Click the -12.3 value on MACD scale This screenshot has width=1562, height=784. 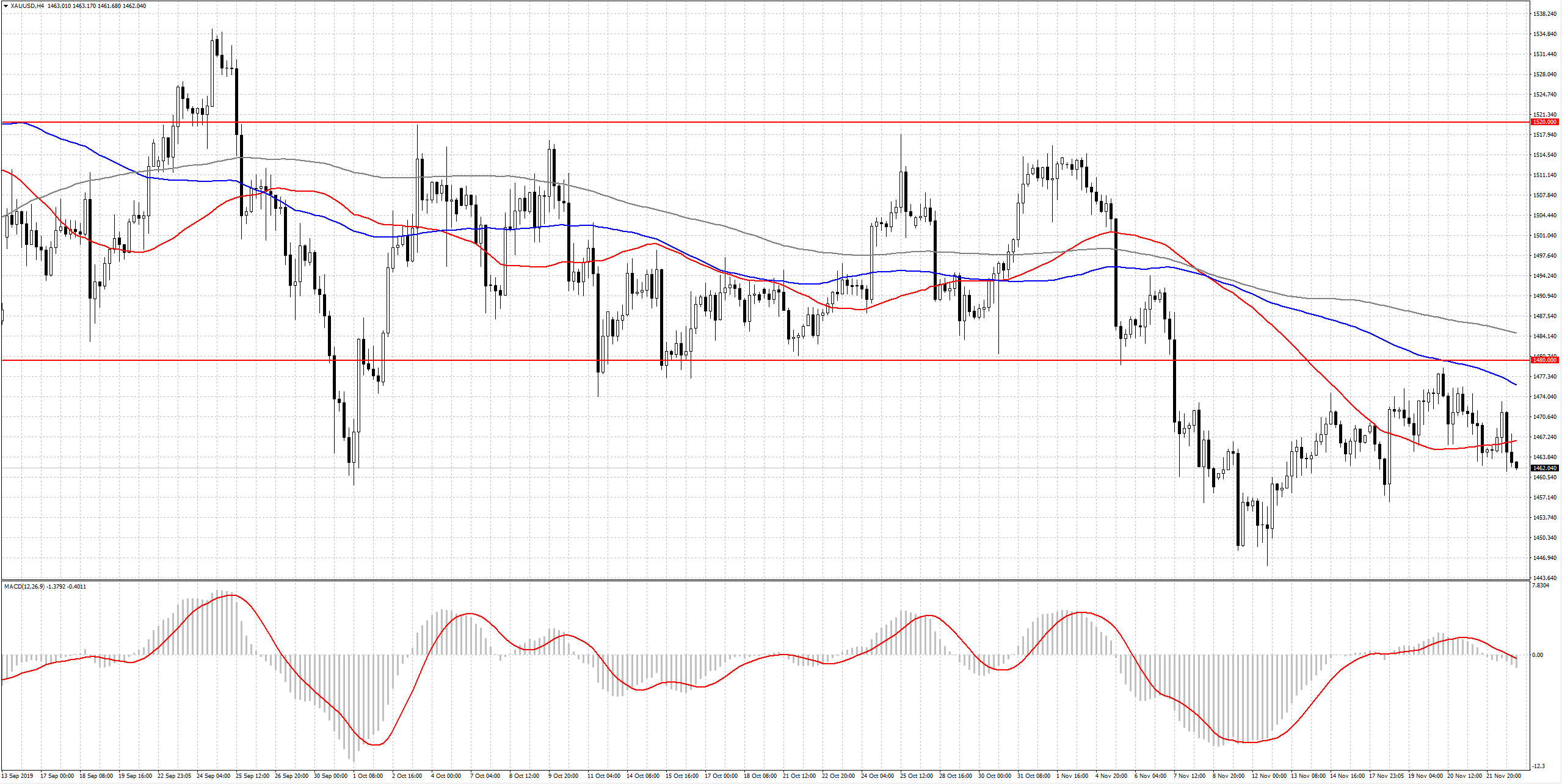coord(1538,766)
